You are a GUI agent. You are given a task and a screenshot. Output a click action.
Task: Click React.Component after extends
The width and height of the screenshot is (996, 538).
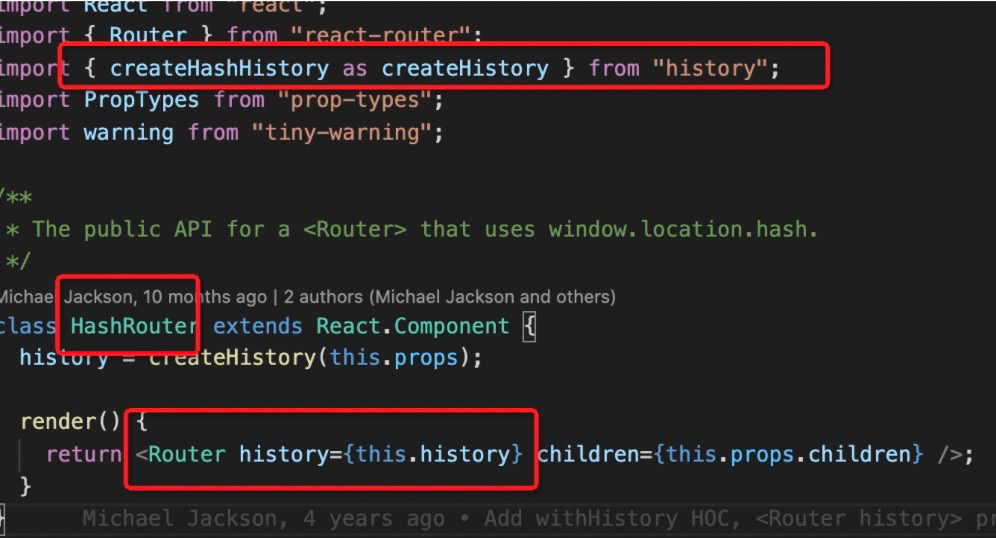[413, 326]
